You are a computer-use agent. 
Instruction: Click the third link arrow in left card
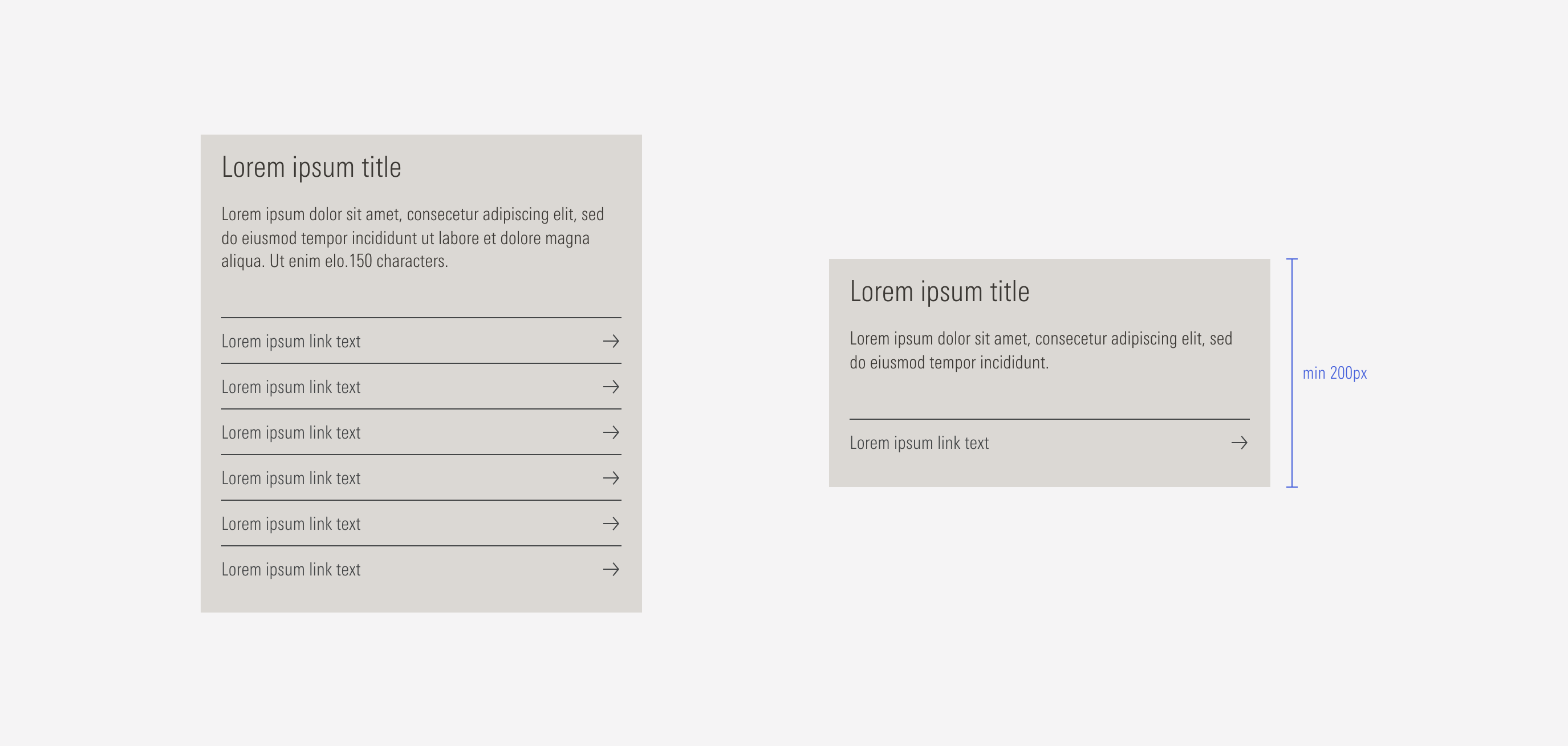[x=611, y=432]
